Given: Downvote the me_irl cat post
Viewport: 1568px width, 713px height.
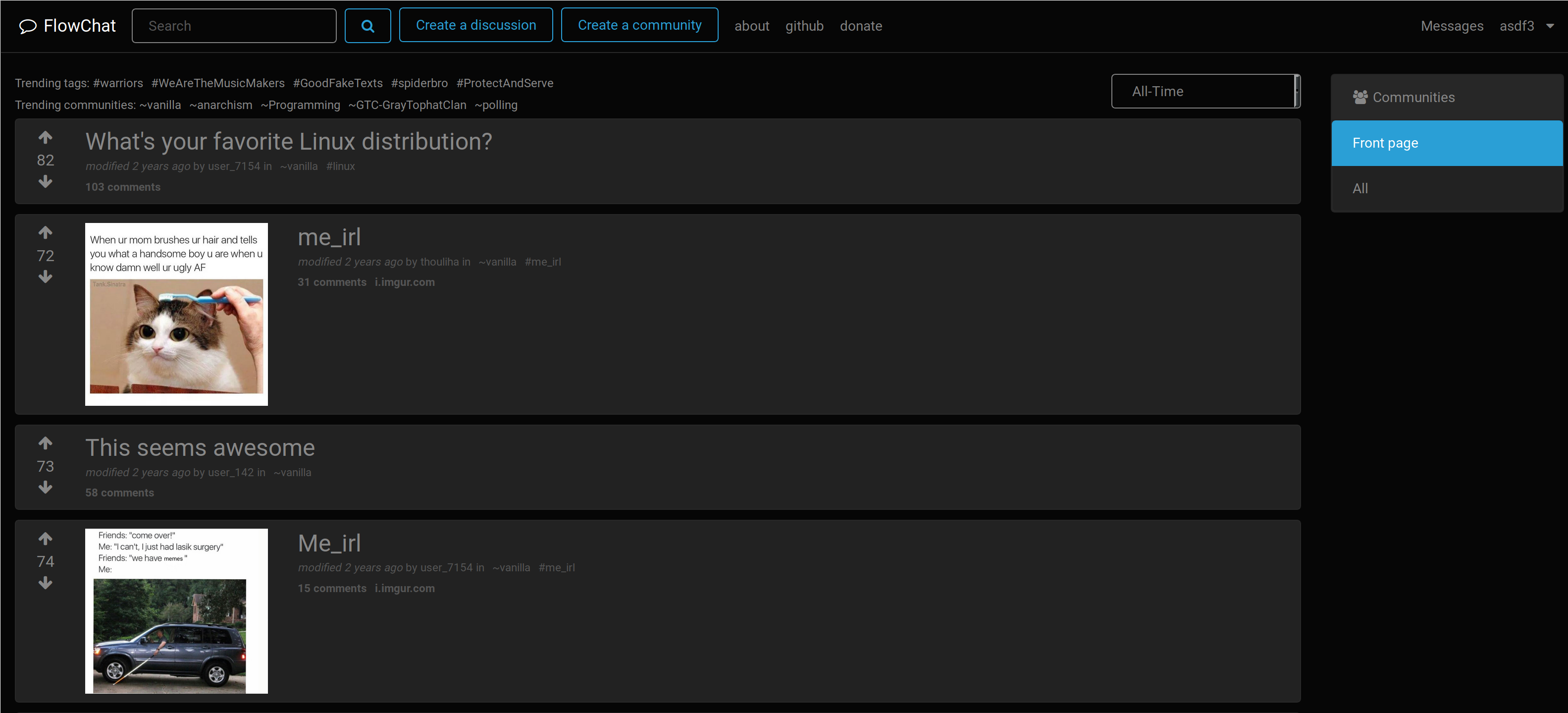Looking at the screenshot, I should (x=45, y=277).
